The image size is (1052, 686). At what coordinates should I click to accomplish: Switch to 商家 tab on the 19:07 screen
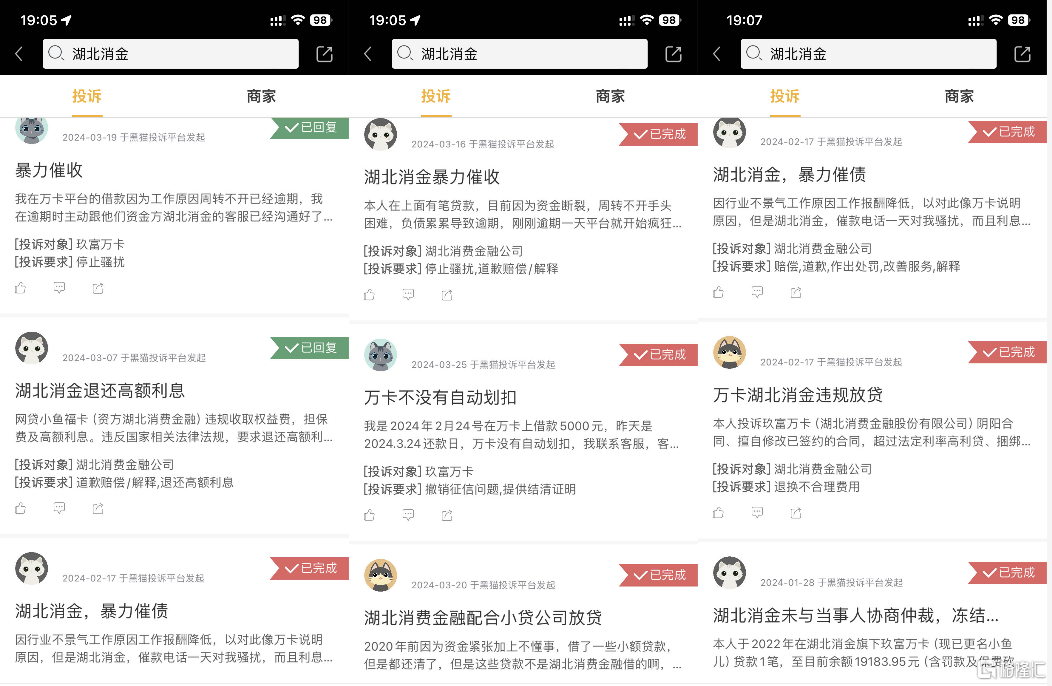point(959,96)
